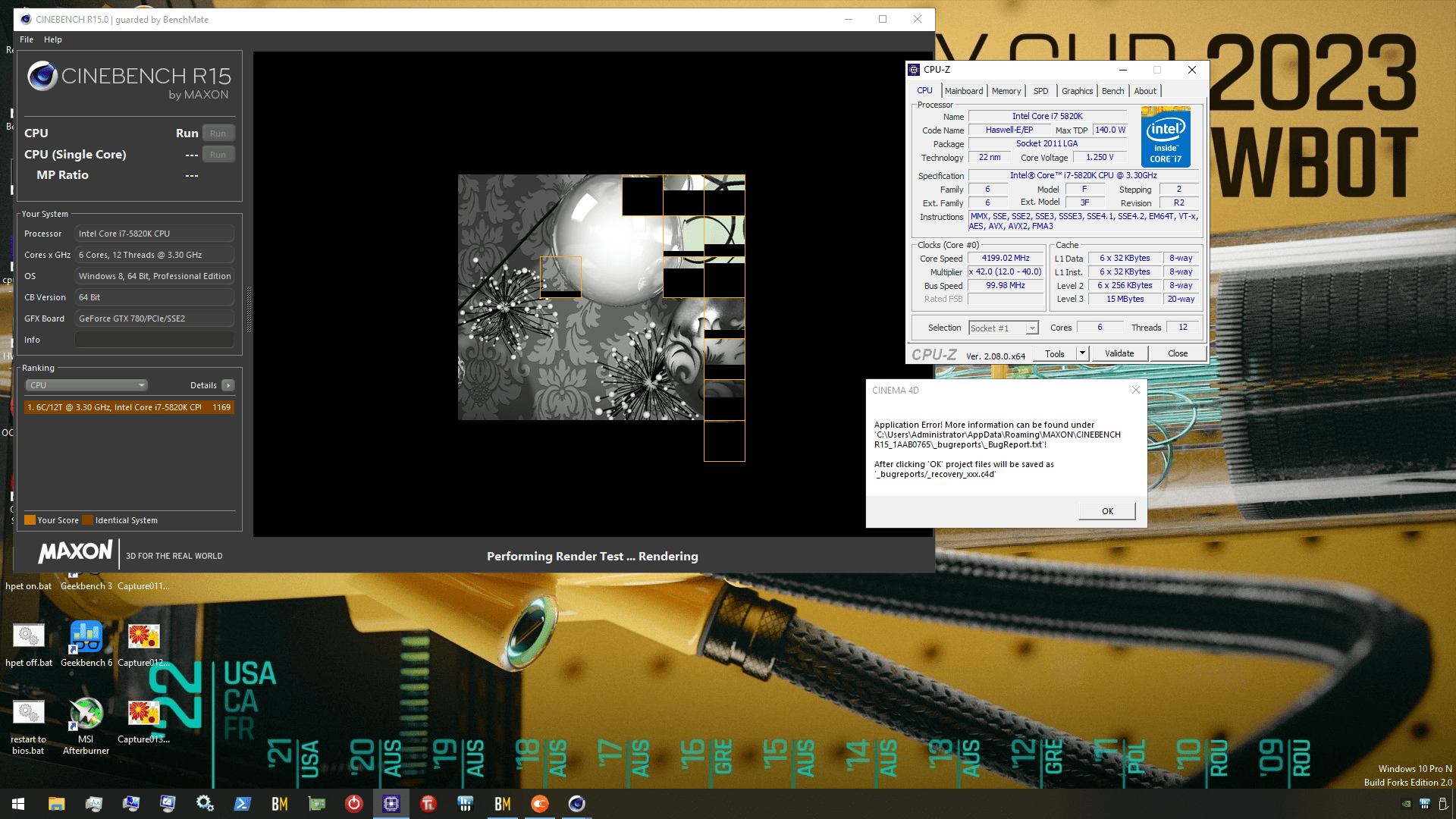Select the hpet off.bat desktop file
Image resolution: width=1456 pixels, height=819 pixels.
click(29, 643)
